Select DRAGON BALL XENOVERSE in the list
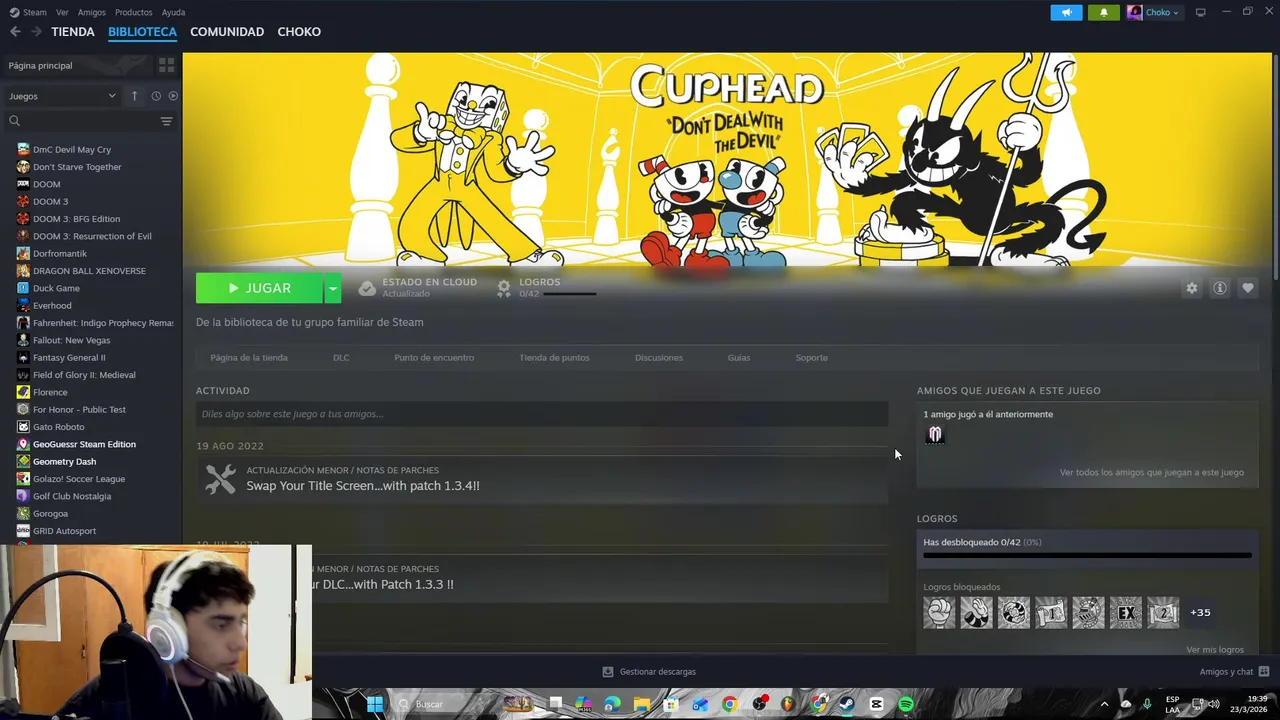 tap(89, 271)
